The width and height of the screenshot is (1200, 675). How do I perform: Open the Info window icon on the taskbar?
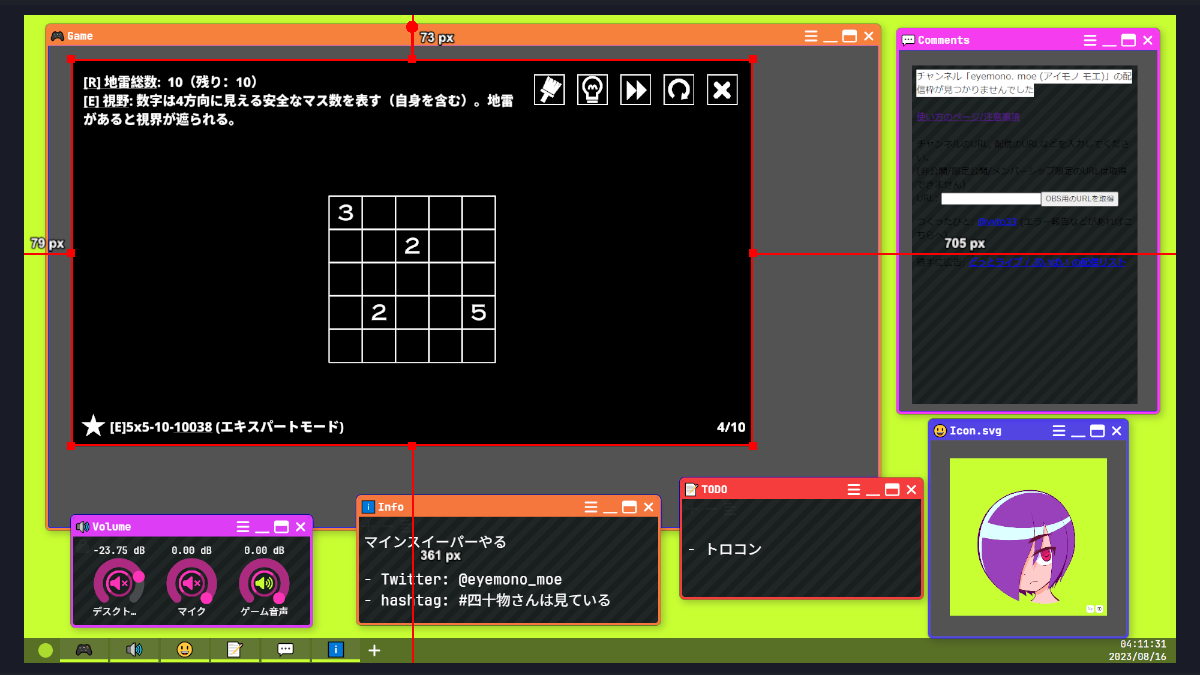click(x=335, y=649)
